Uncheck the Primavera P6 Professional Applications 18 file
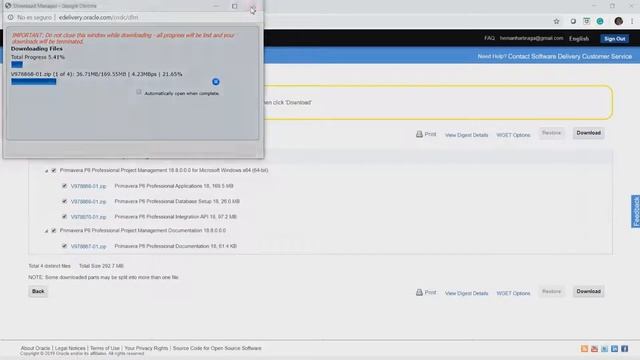Viewport: 640px width, 360px height. pyautogui.click(x=64, y=186)
